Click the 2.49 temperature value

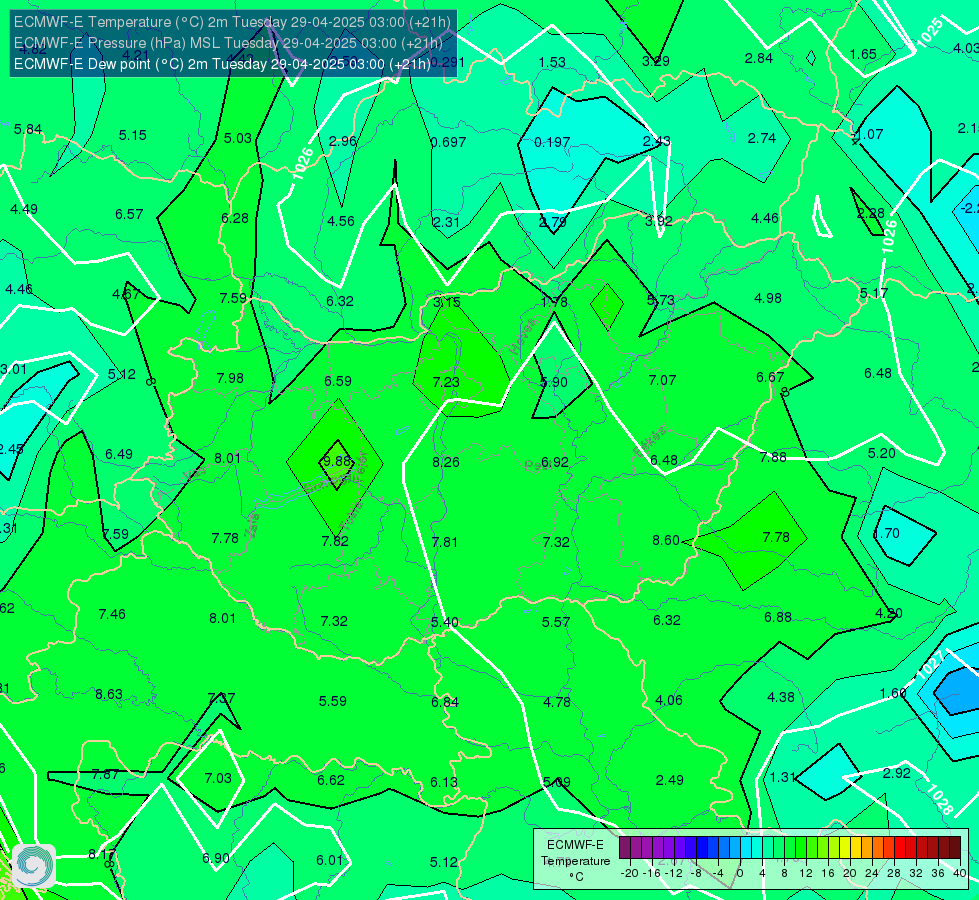coord(669,781)
